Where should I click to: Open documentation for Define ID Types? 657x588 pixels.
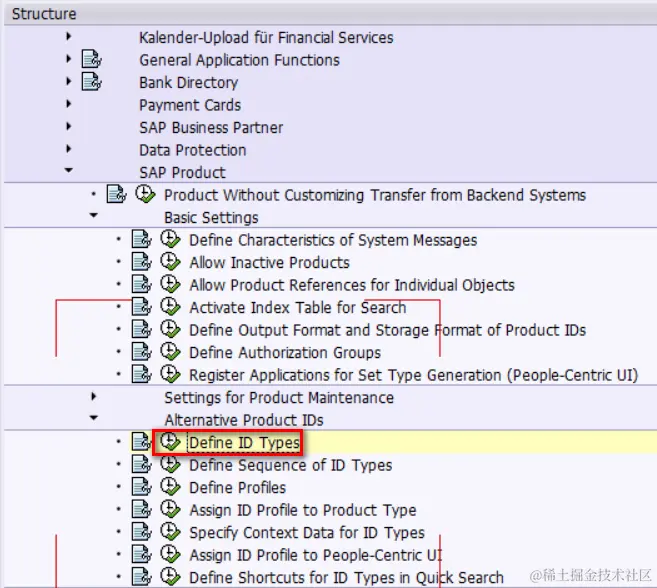142,442
